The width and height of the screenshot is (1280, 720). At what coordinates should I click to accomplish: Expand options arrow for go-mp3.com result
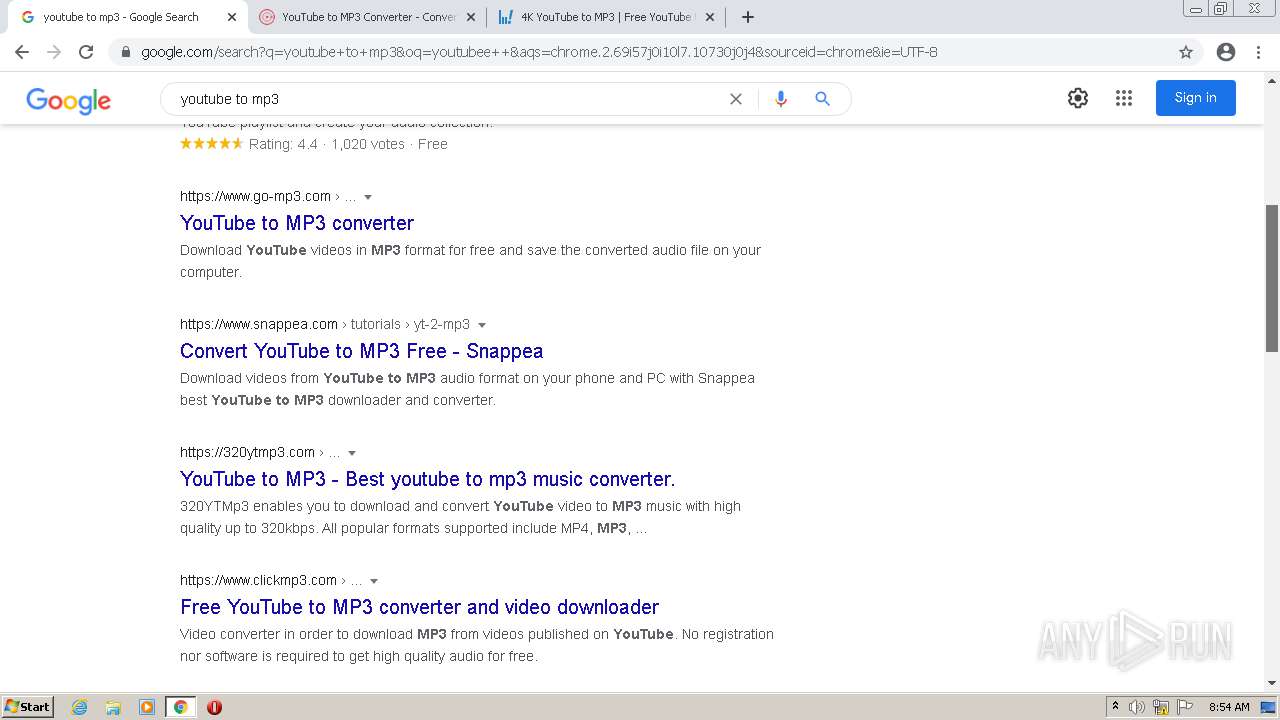click(368, 197)
